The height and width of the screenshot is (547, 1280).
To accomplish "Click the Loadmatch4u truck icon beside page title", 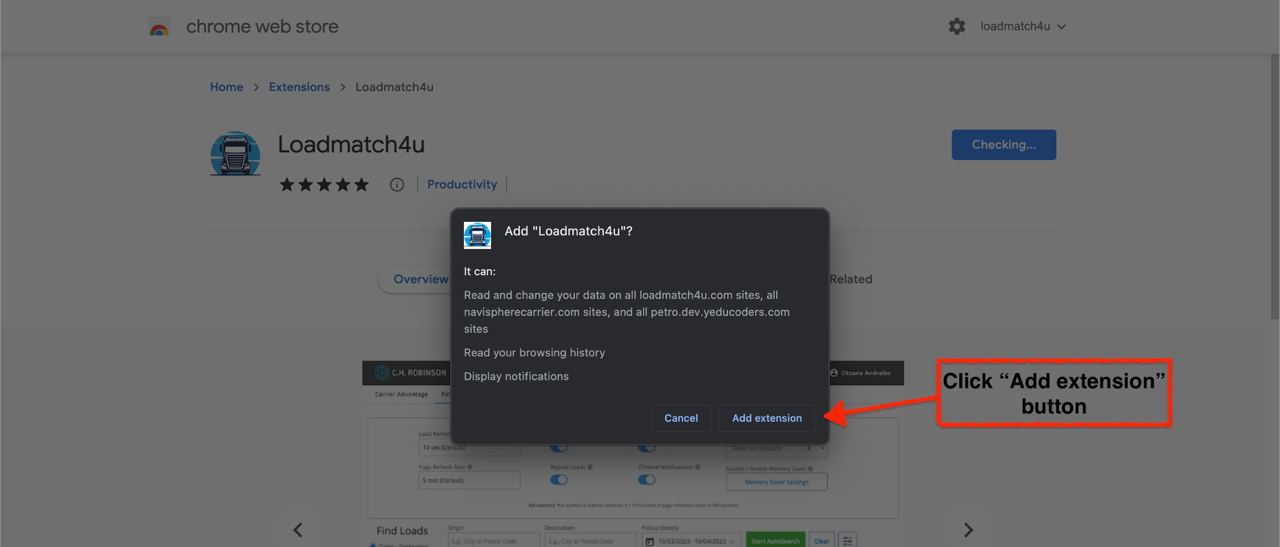I will pos(235,154).
